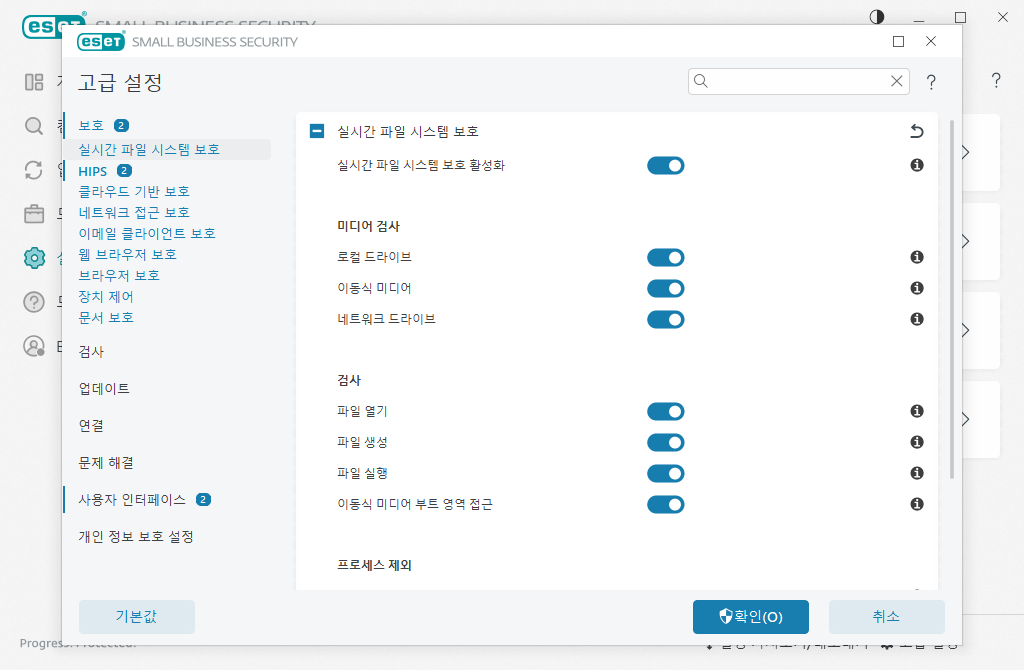
Task: Click inside the settings search field
Action: pos(790,81)
